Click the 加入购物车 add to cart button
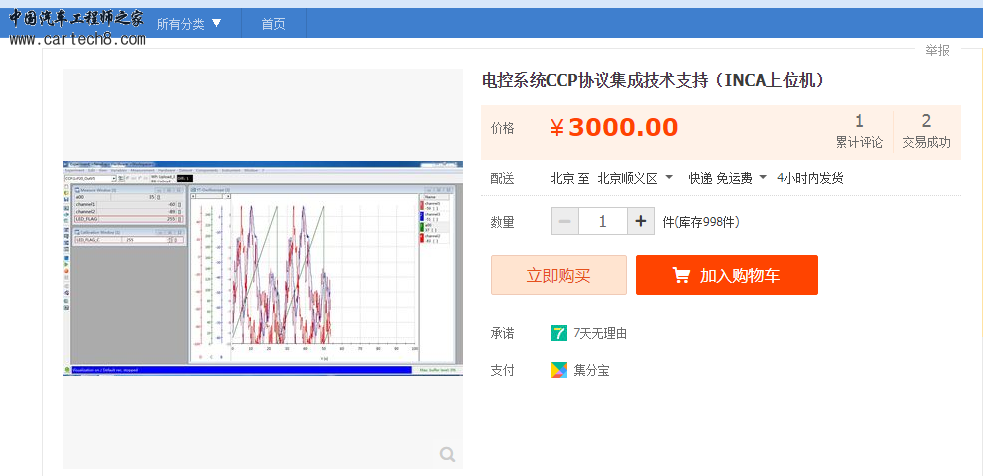The image size is (983, 476). [x=727, y=275]
